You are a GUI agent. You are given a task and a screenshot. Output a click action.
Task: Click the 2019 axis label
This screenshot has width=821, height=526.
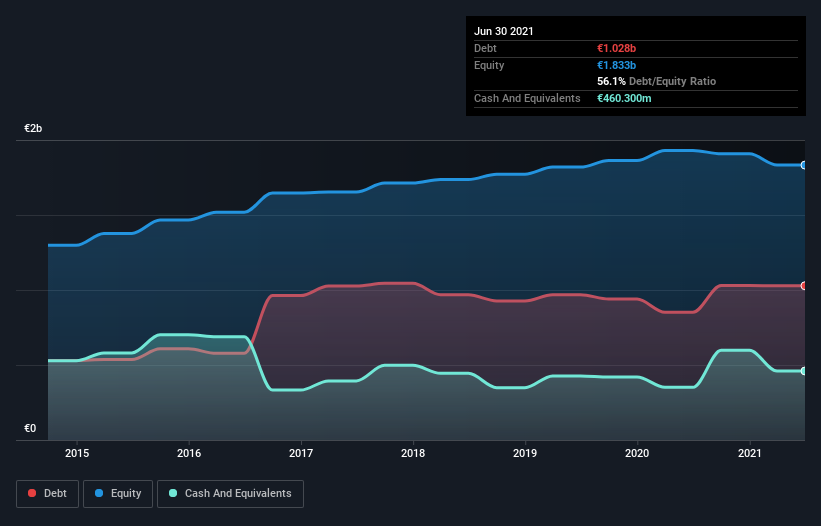click(525, 453)
